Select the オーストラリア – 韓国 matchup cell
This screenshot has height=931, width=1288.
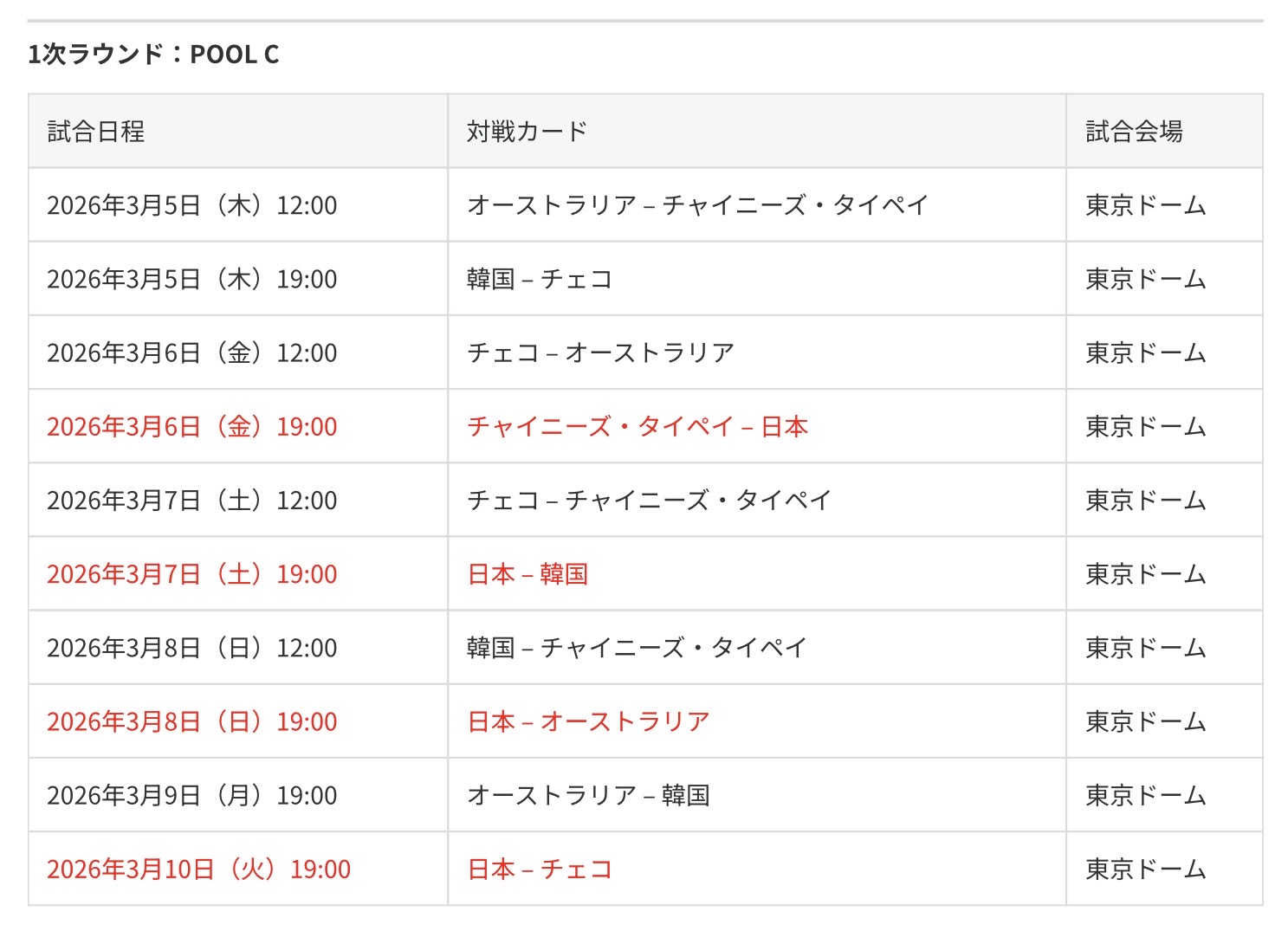[x=589, y=795]
